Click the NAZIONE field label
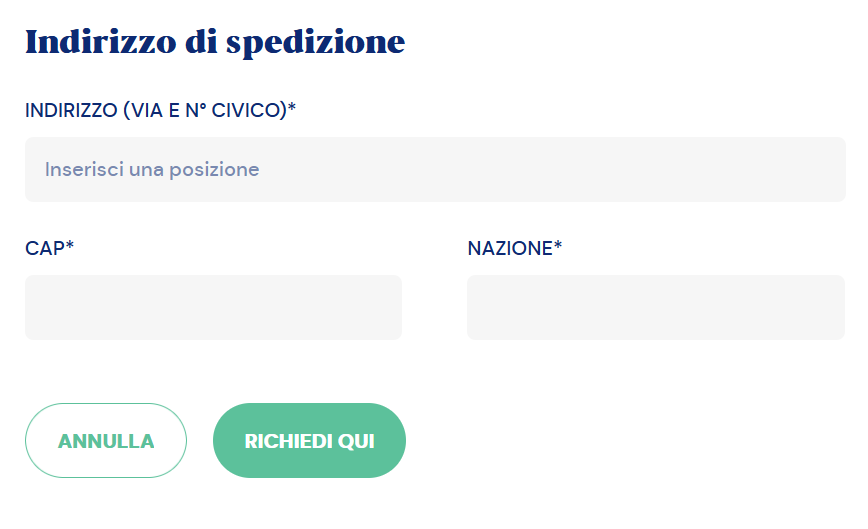The image size is (868, 529). [510, 248]
